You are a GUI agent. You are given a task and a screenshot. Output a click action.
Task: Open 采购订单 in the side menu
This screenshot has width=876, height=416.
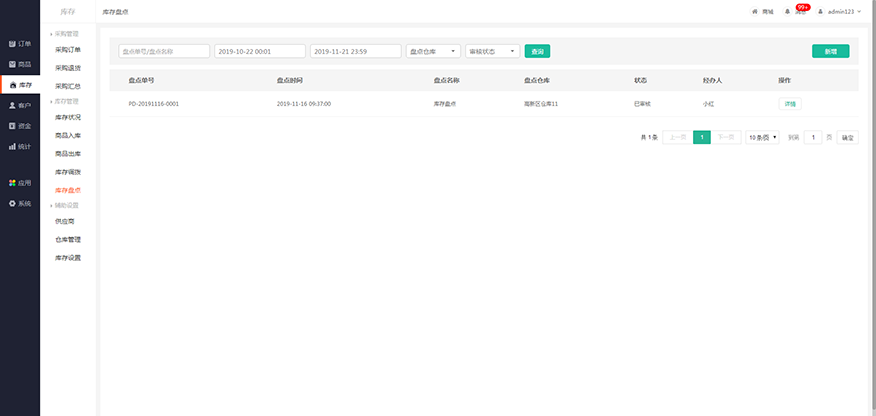(68, 49)
